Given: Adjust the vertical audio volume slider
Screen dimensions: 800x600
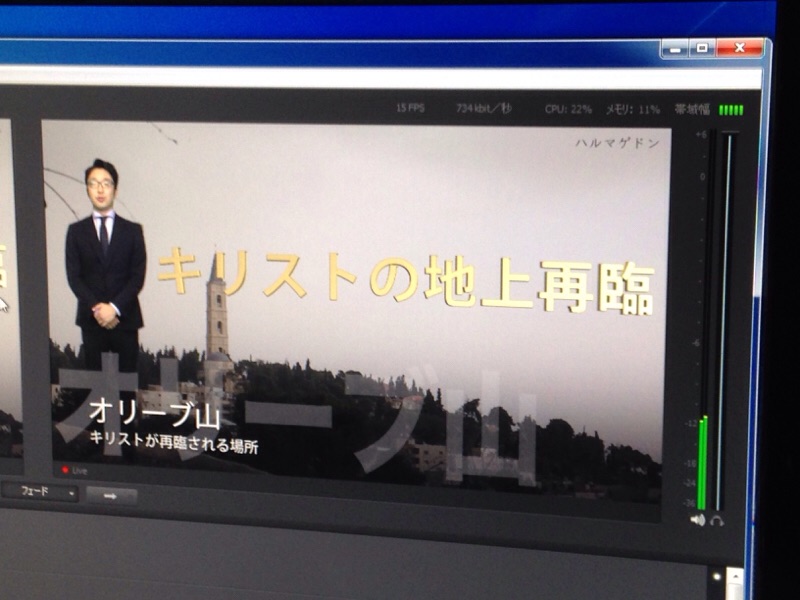Looking at the screenshot, I should pyautogui.click(x=729, y=320).
